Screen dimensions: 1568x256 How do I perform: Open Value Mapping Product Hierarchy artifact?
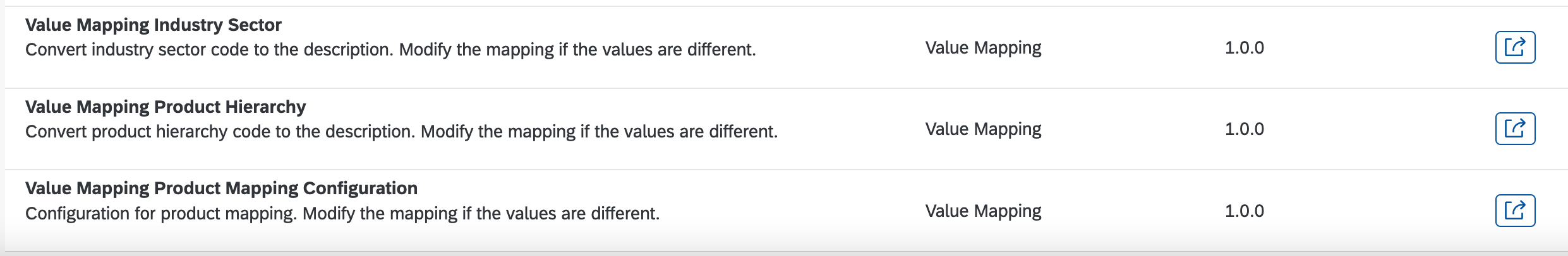[x=166, y=107]
